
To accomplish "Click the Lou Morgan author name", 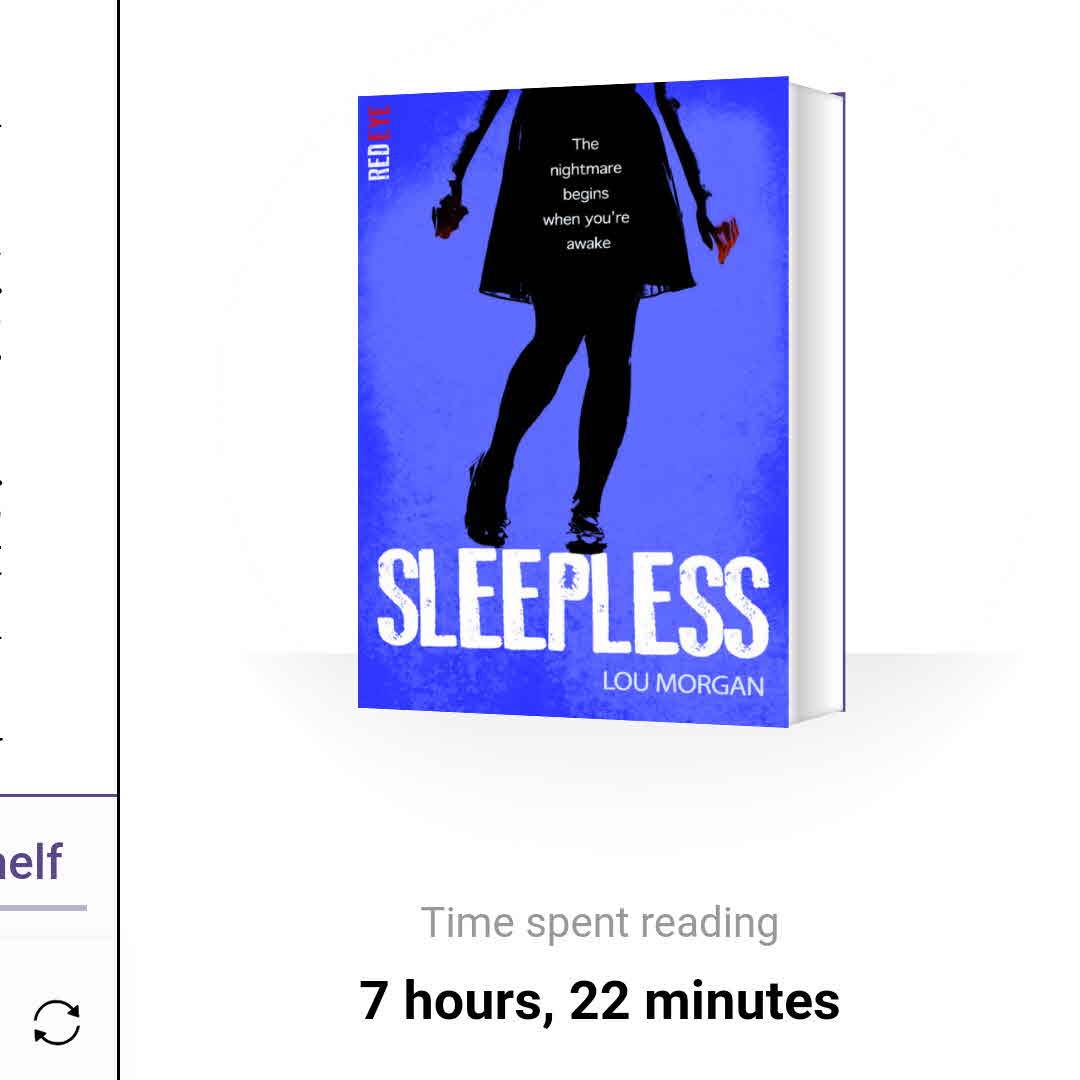I will tap(682, 685).
